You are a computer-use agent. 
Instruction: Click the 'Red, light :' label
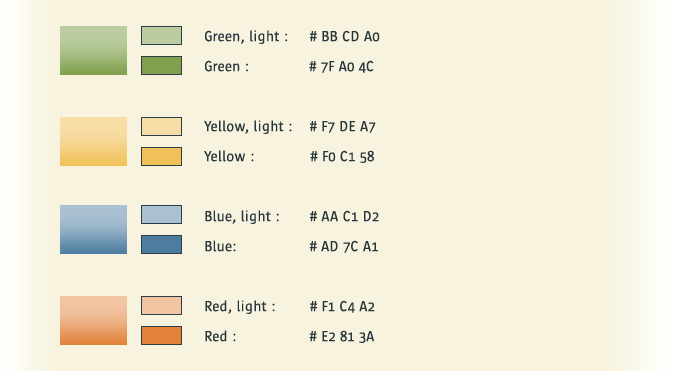pyautogui.click(x=240, y=307)
